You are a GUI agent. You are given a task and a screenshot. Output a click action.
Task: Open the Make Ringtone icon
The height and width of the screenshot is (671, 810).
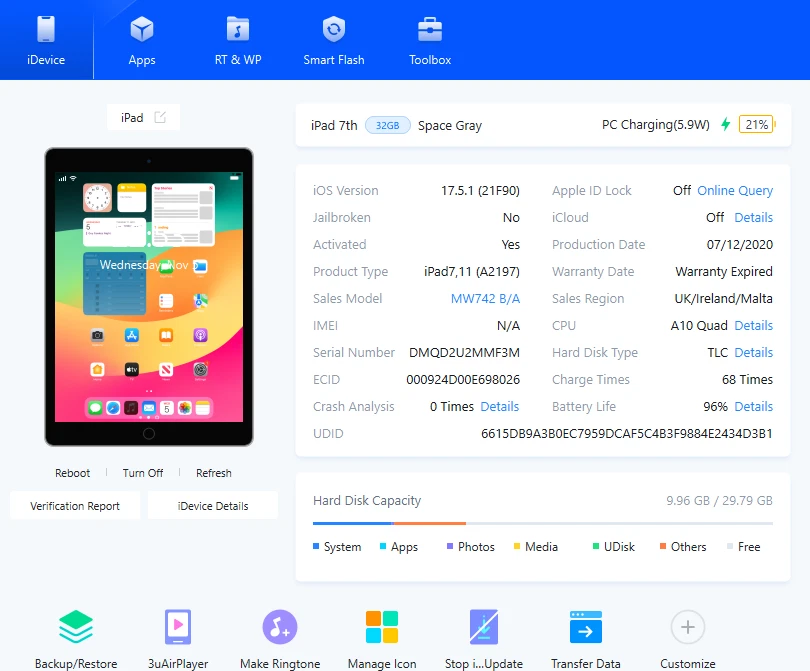click(x=279, y=627)
